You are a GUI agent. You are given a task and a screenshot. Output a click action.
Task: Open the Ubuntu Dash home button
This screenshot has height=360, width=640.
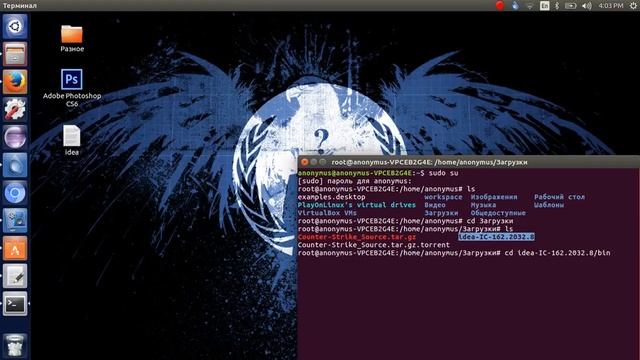(15, 27)
